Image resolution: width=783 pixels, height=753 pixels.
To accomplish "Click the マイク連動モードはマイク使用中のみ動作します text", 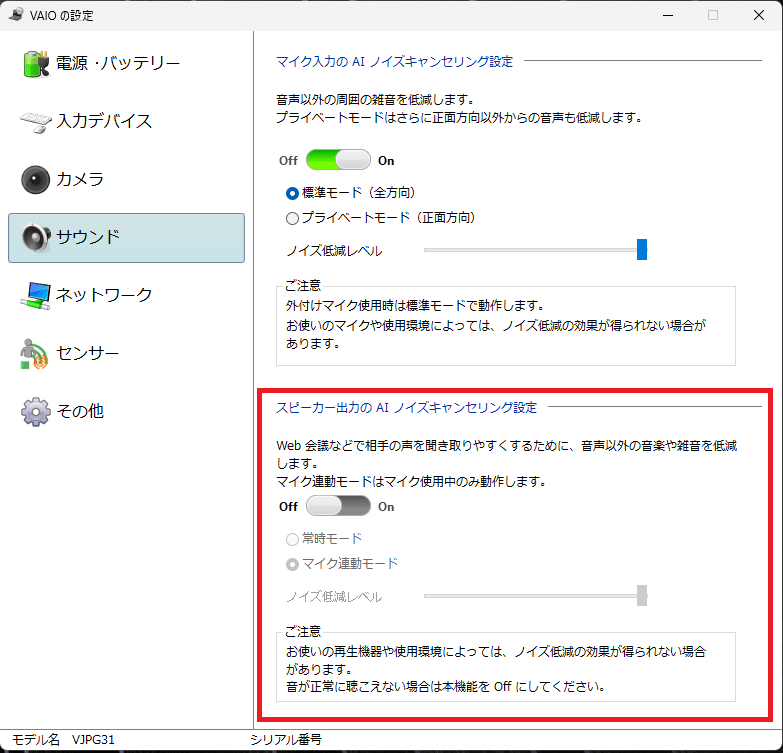I will [411, 481].
